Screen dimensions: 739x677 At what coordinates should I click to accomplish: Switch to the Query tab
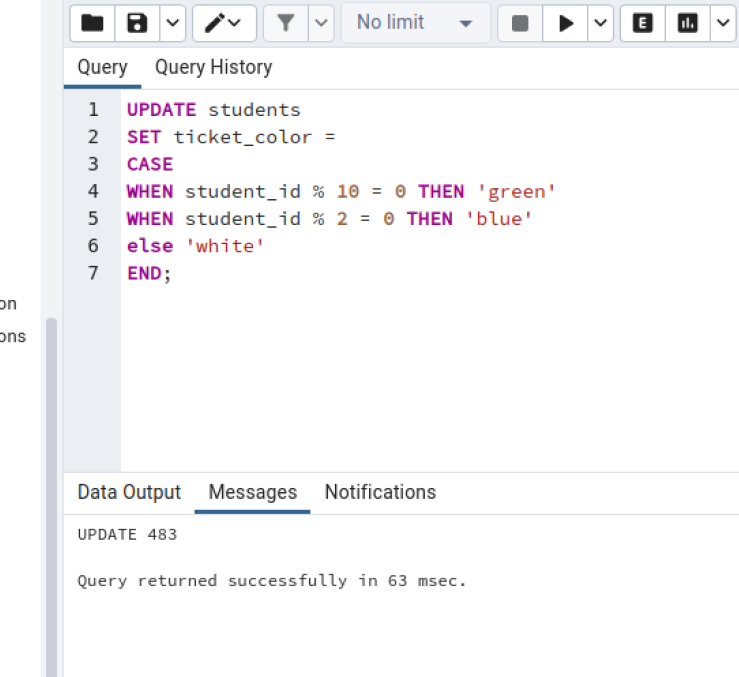coord(102,67)
